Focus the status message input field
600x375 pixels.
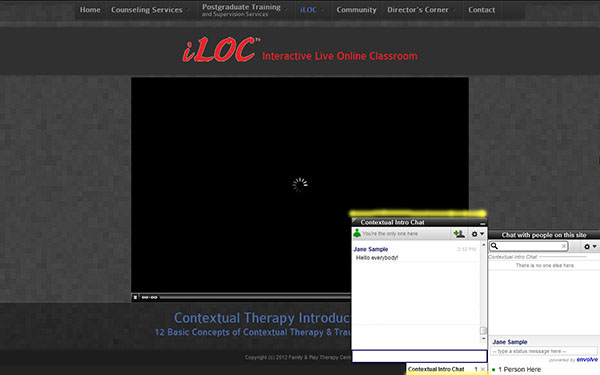[543, 351]
